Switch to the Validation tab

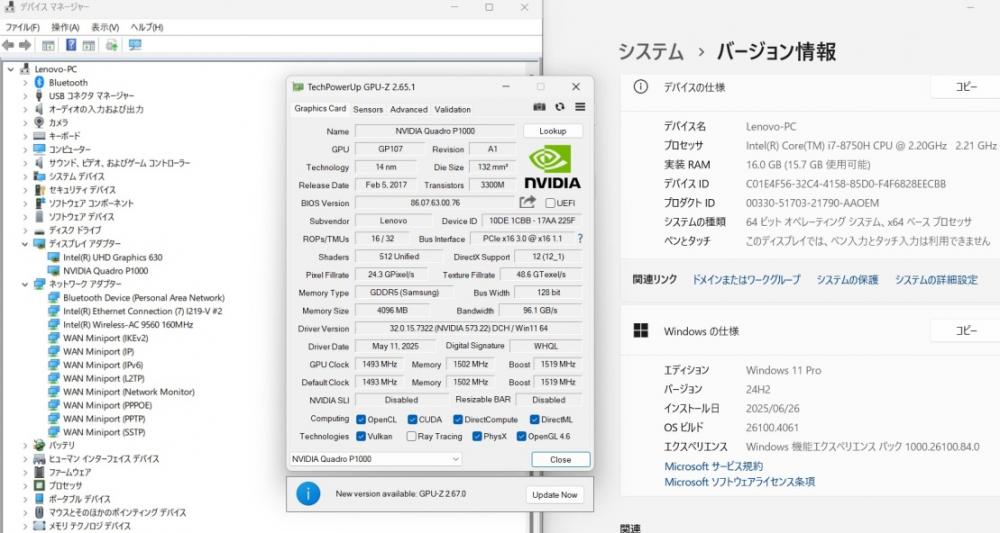(x=452, y=109)
